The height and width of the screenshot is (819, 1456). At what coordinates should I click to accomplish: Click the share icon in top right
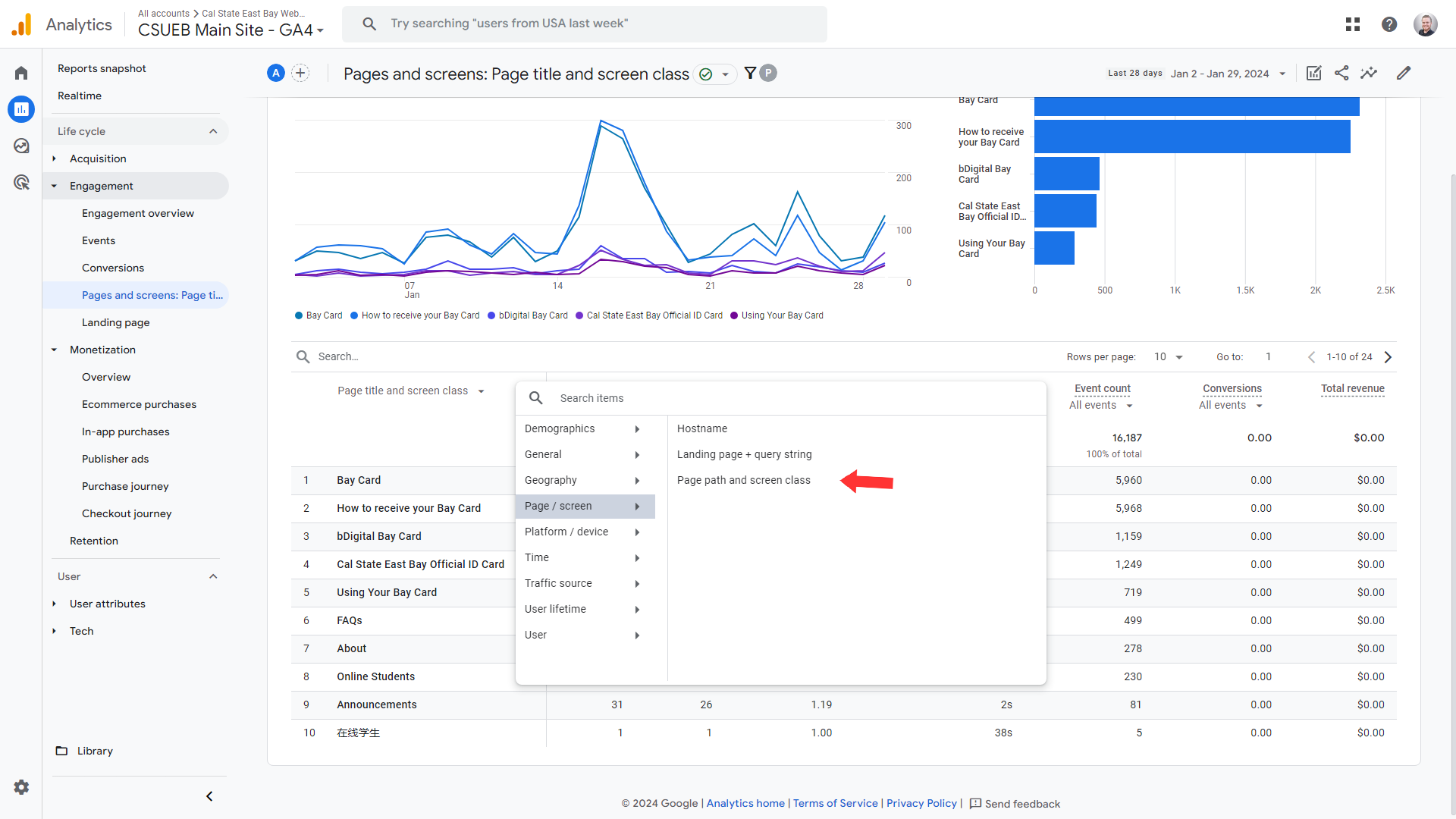[x=1342, y=74]
